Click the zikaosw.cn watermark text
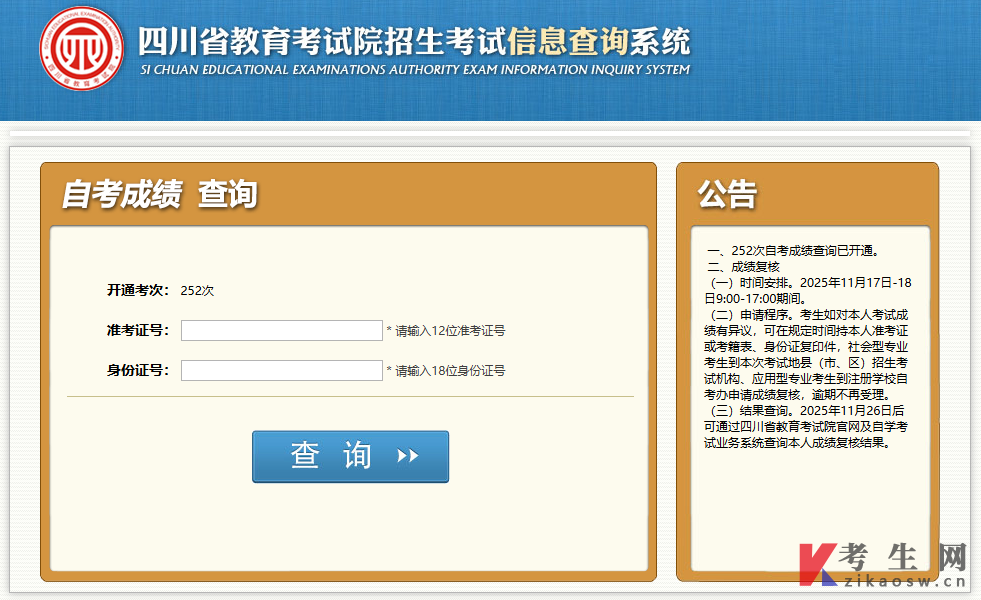 pyautogui.click(x=905, y=581)
